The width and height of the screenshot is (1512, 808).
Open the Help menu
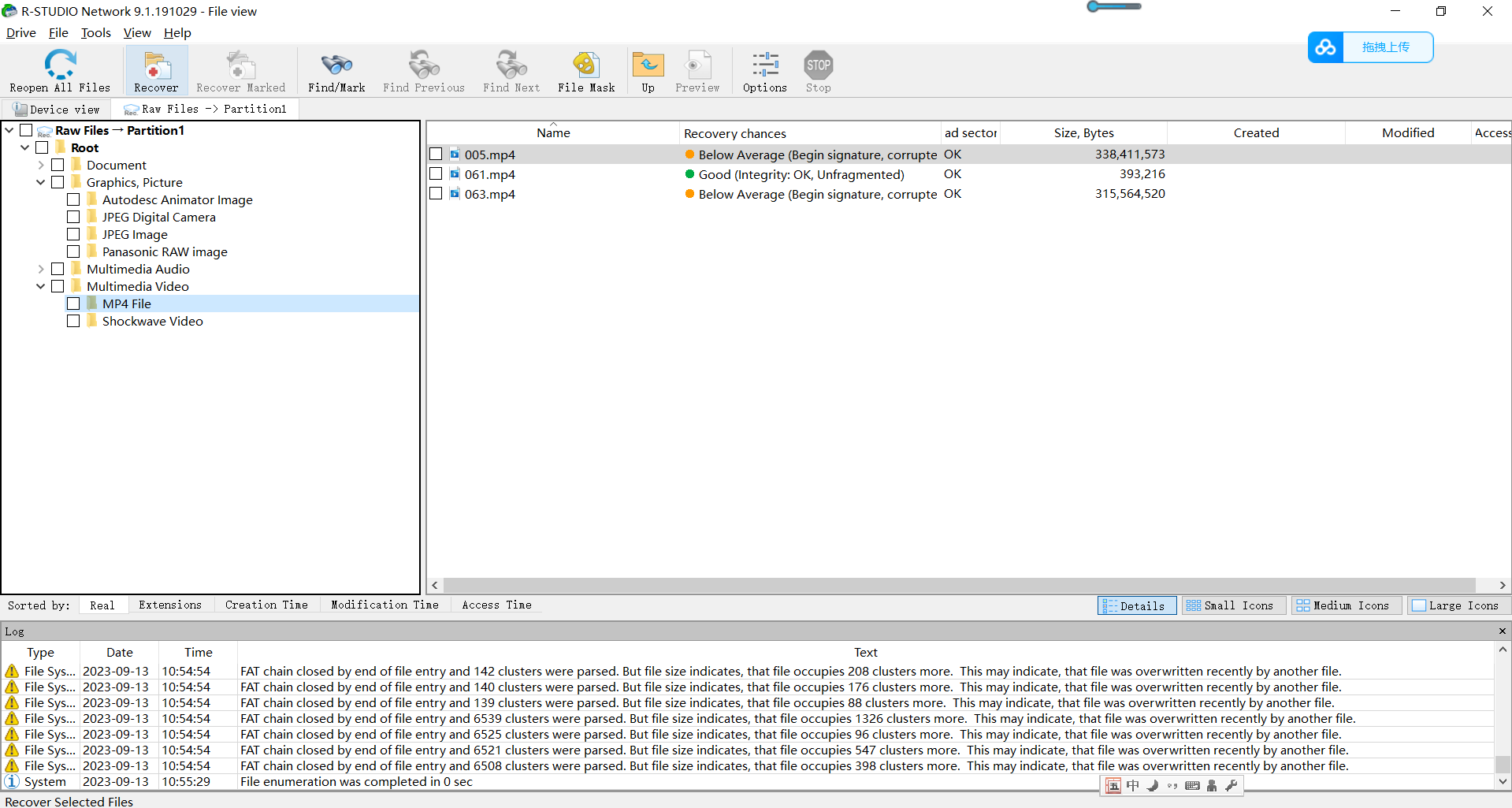pyautogui.click(x=177, y=33)
